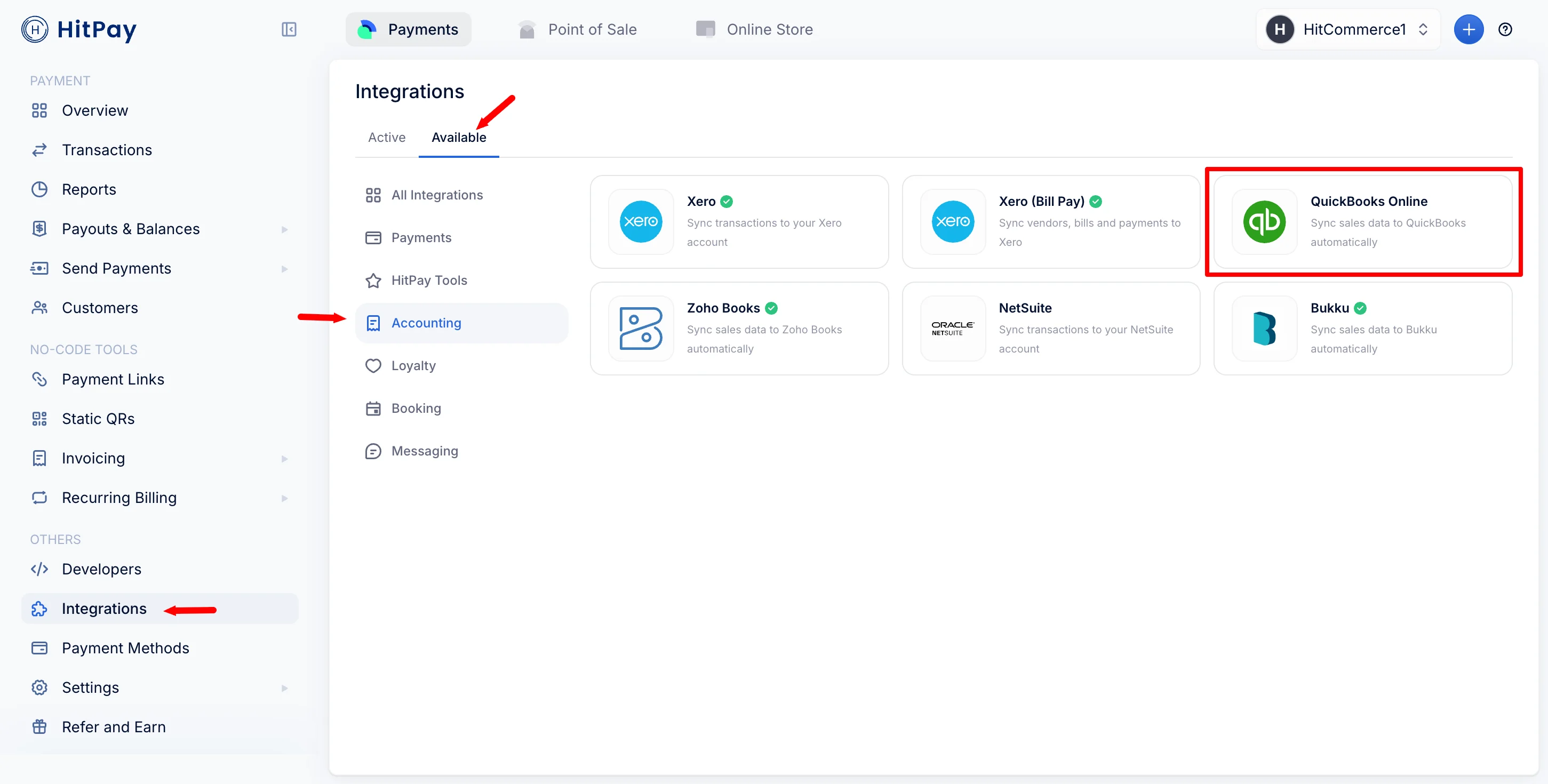1548x784 pixels.
Task: Open the HitCommerce1 account switcher chevrons
Action: click(1423, 29)
